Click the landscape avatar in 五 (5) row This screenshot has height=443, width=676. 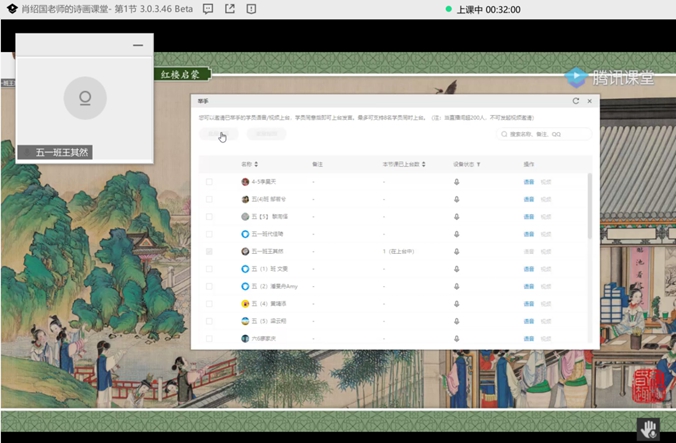click(245, 321)
